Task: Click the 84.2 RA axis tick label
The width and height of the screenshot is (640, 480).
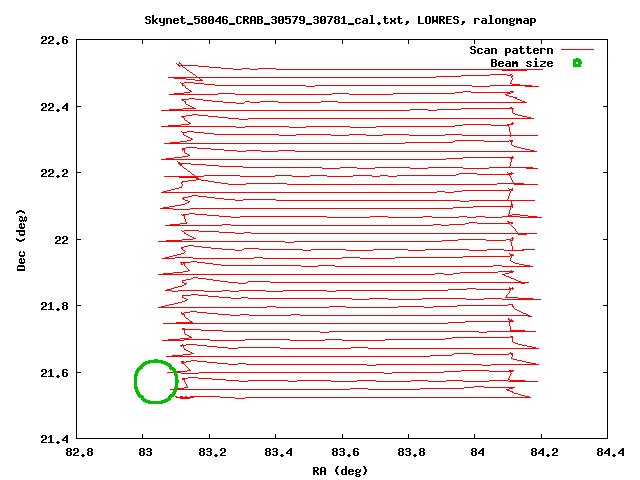Action: pos(544,452)
